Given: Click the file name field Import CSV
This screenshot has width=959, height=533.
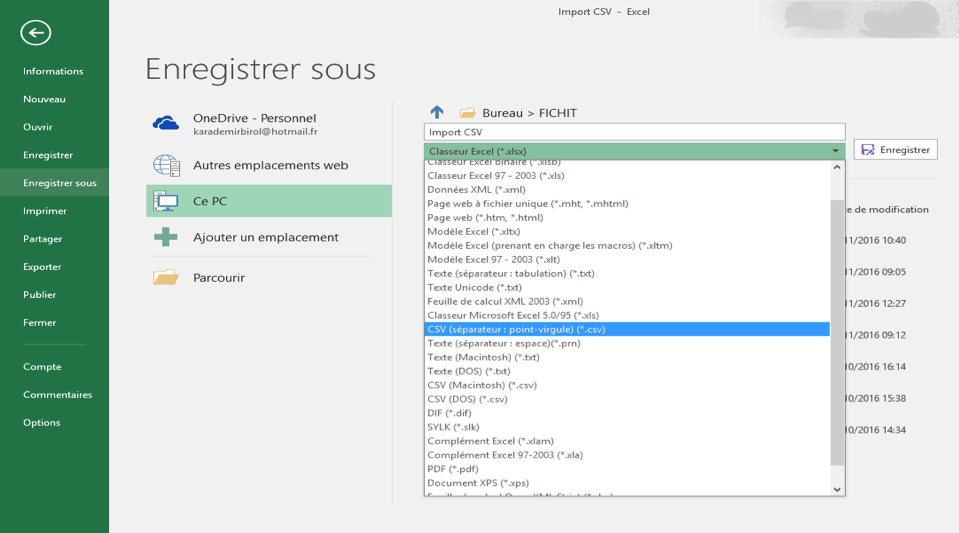Looking at the screenshot, I should pyautogui.click(x=634, y=132).
